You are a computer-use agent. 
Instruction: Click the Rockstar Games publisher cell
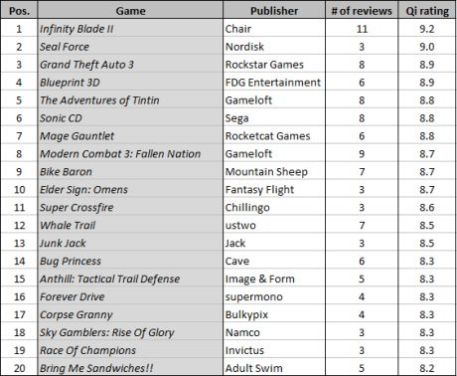pos(274,64)
